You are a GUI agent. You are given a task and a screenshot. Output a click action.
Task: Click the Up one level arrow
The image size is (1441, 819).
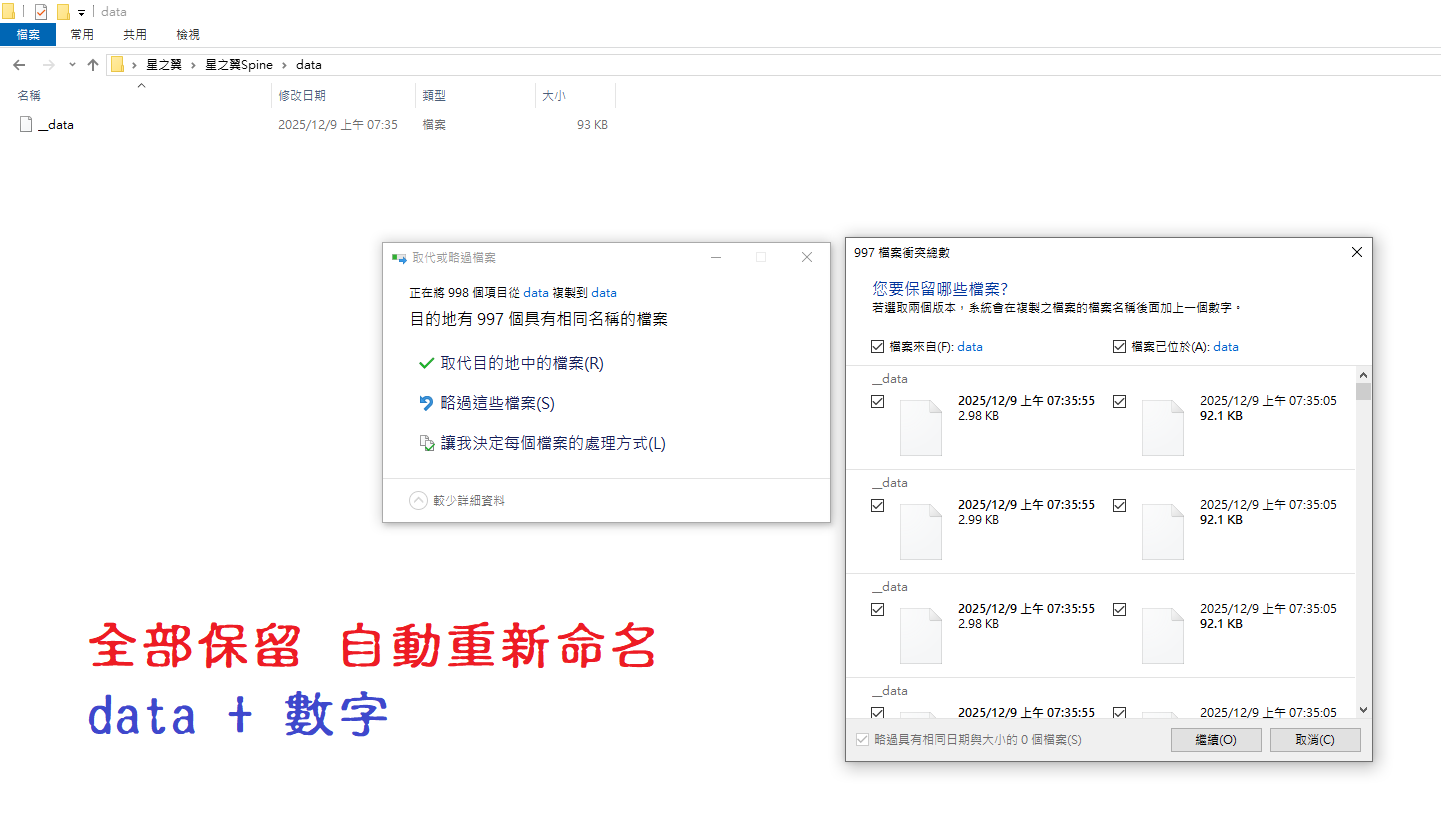pyautogui.click(x=93, y=65)
